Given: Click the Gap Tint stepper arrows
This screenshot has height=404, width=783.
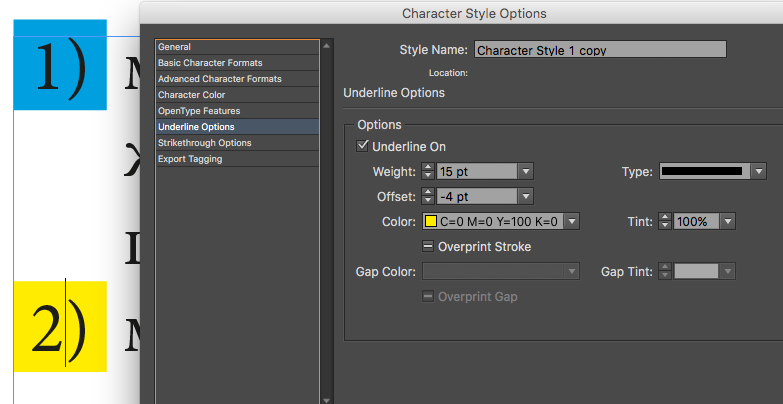Looking at the screenshot, I should point(665,271).
